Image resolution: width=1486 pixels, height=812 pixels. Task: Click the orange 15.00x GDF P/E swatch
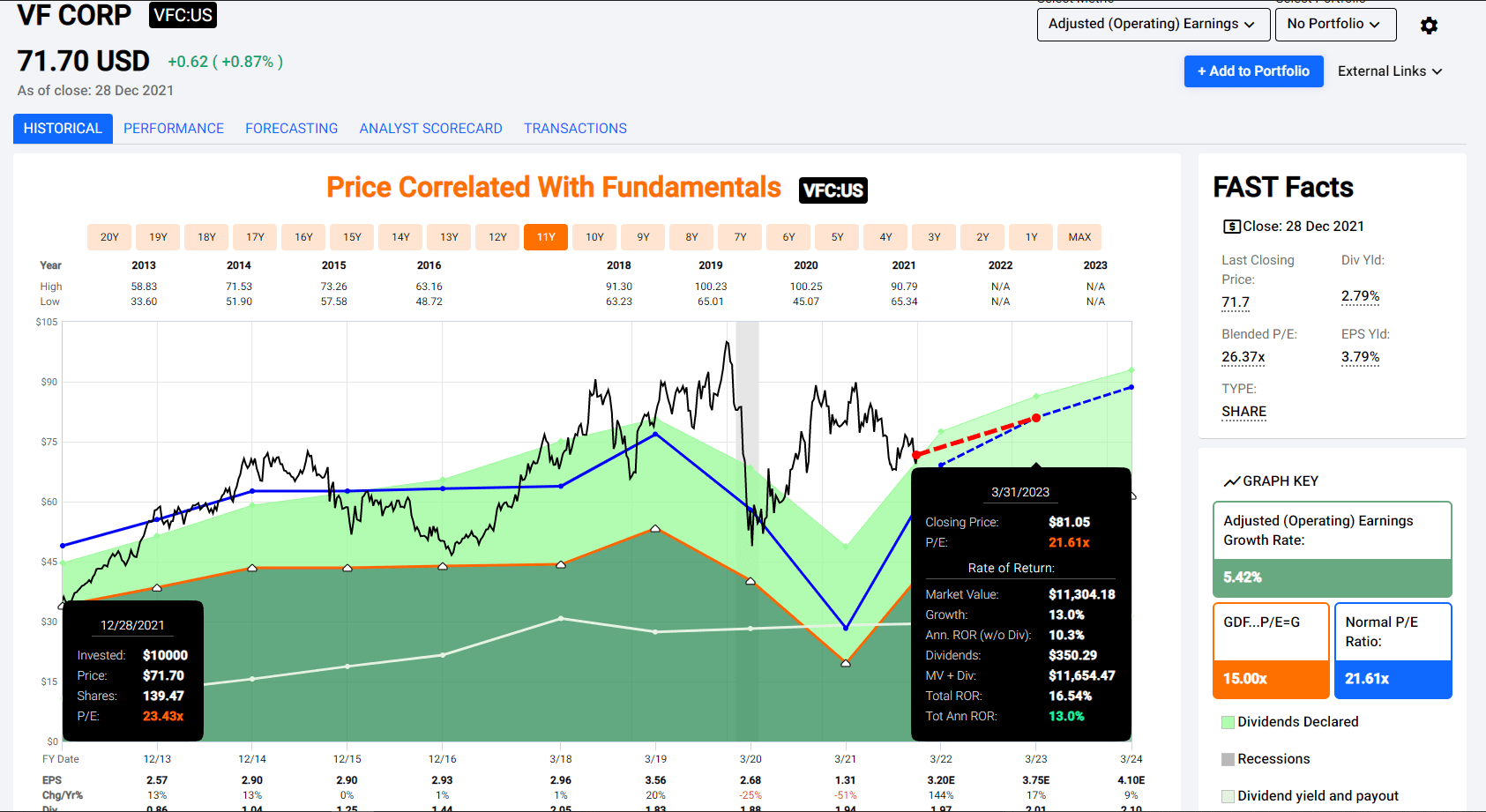point(1271,679)
